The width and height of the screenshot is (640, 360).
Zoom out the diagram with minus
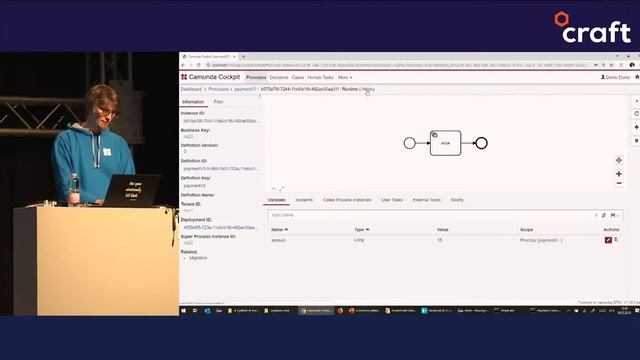pyautogui.click(x=619, y=183)
